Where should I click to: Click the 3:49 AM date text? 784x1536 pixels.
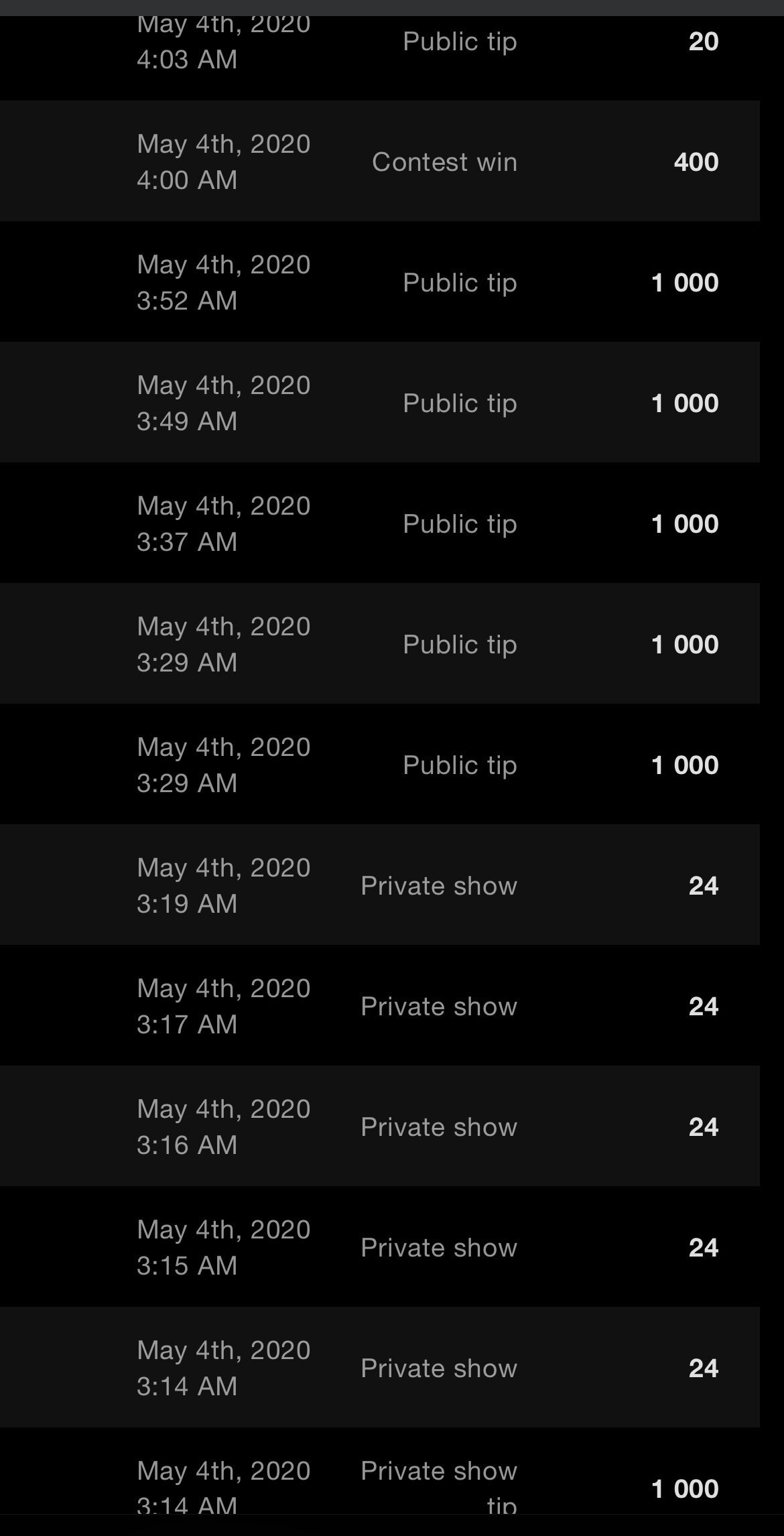pos(223,403)
